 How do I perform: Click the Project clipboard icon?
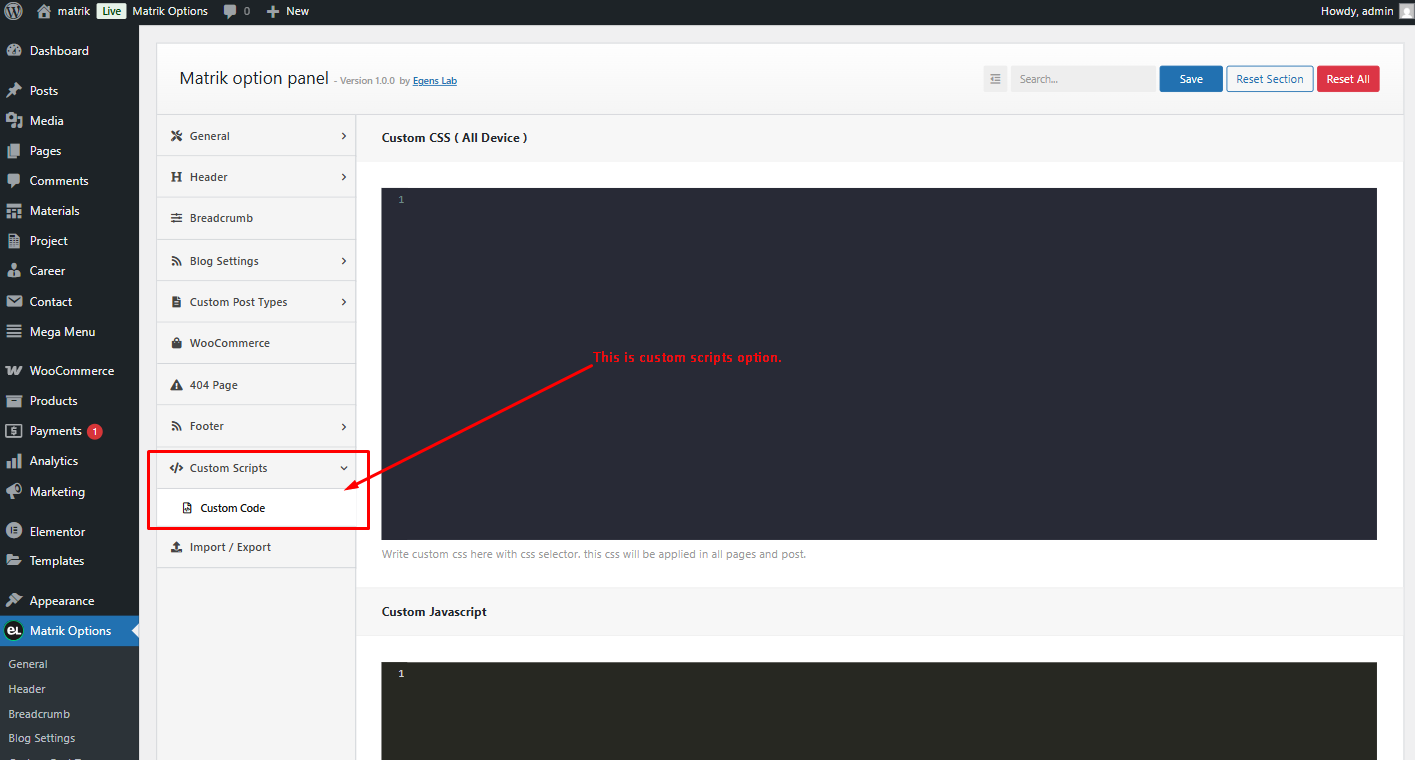point(14,241)
